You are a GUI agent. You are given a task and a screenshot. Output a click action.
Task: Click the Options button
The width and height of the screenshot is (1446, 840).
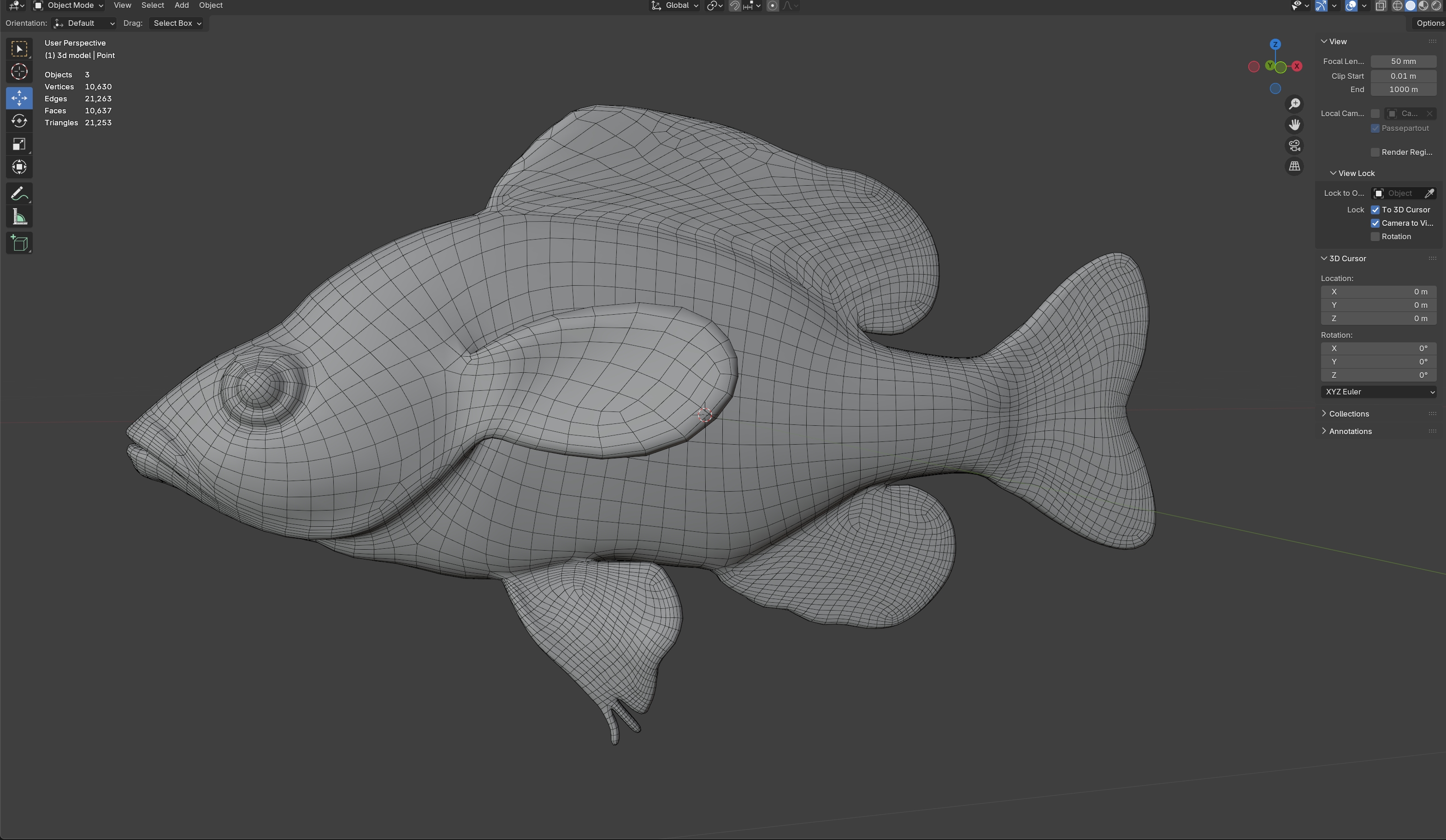point(1429,23)
